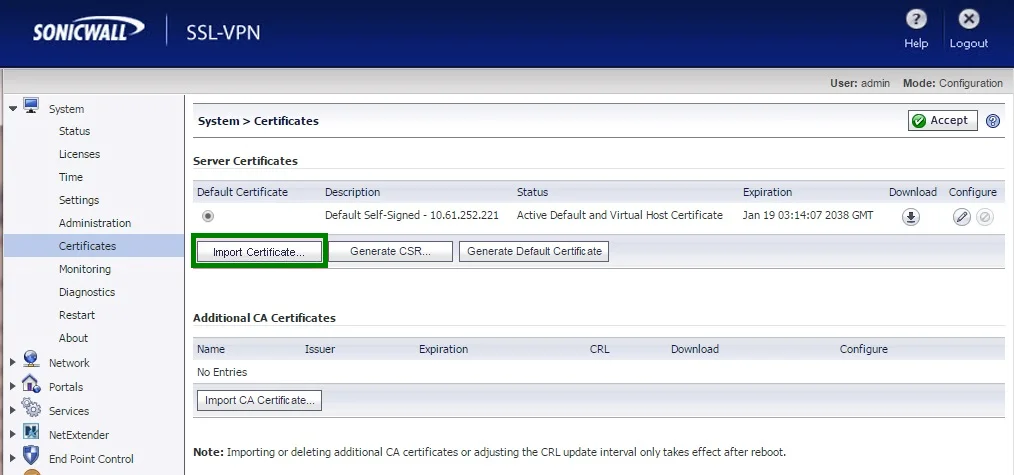Download the Default Self-Signed certificate
The height and width of the screenshot is (475, 1014).
(911, 217)
